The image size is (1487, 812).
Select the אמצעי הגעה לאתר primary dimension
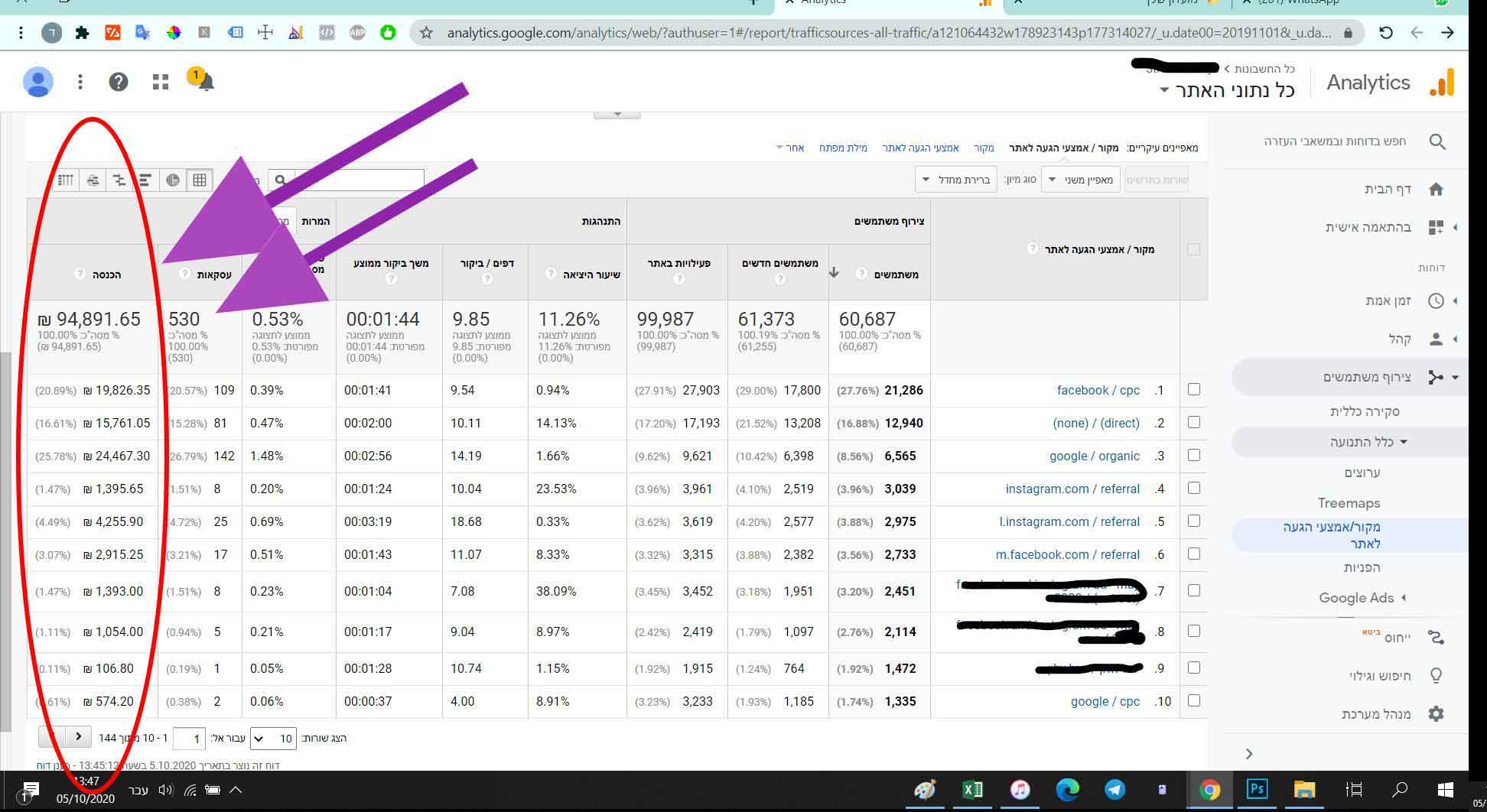click(920, 148)
